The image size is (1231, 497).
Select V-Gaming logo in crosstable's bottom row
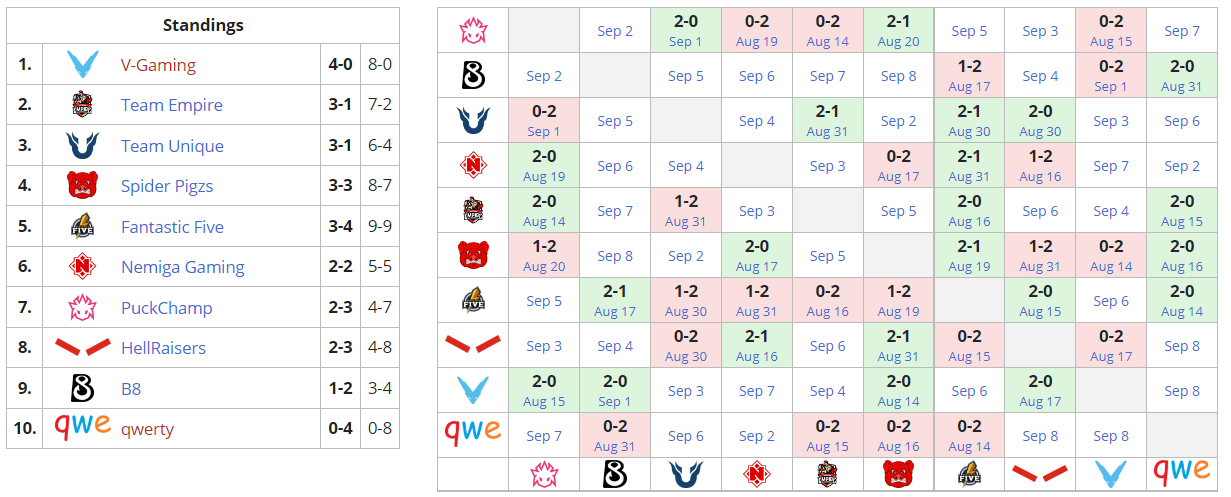[1111, 474]
